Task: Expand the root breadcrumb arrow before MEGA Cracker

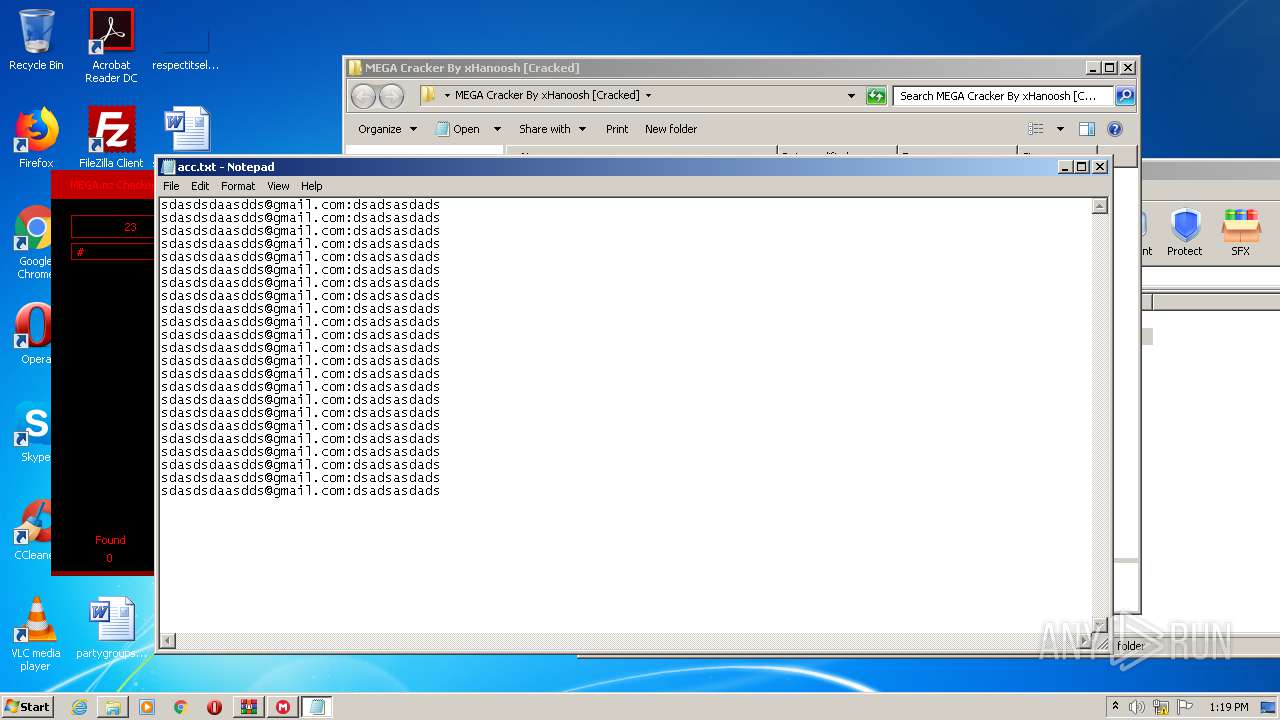Action: click(x=447, y=96)
